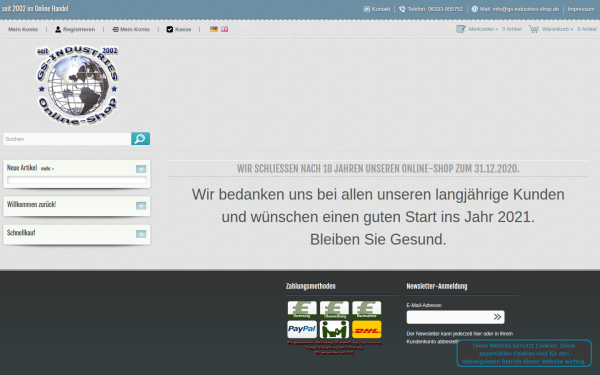Click the Mail info address link
This screenshot has width=600, height=375.
[x=519, y=9]
